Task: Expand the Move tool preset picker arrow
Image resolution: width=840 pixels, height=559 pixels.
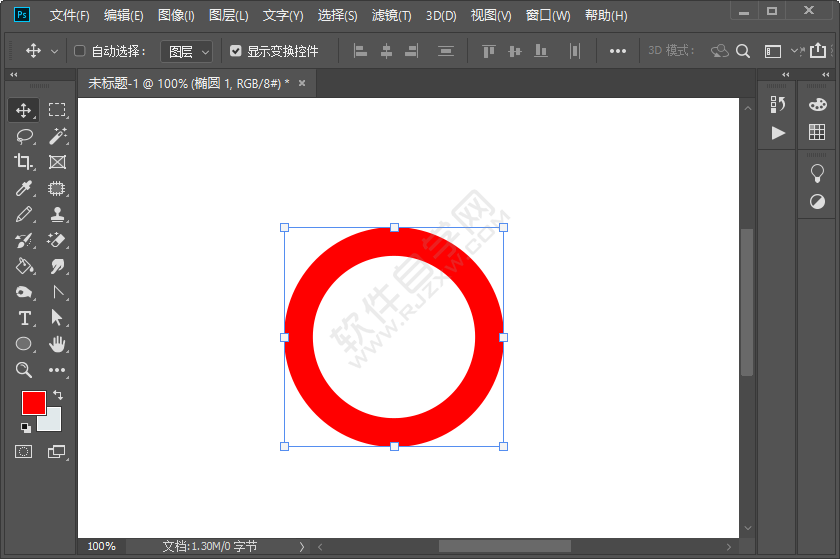Action: pyautogui.click(x=54, y=51)
